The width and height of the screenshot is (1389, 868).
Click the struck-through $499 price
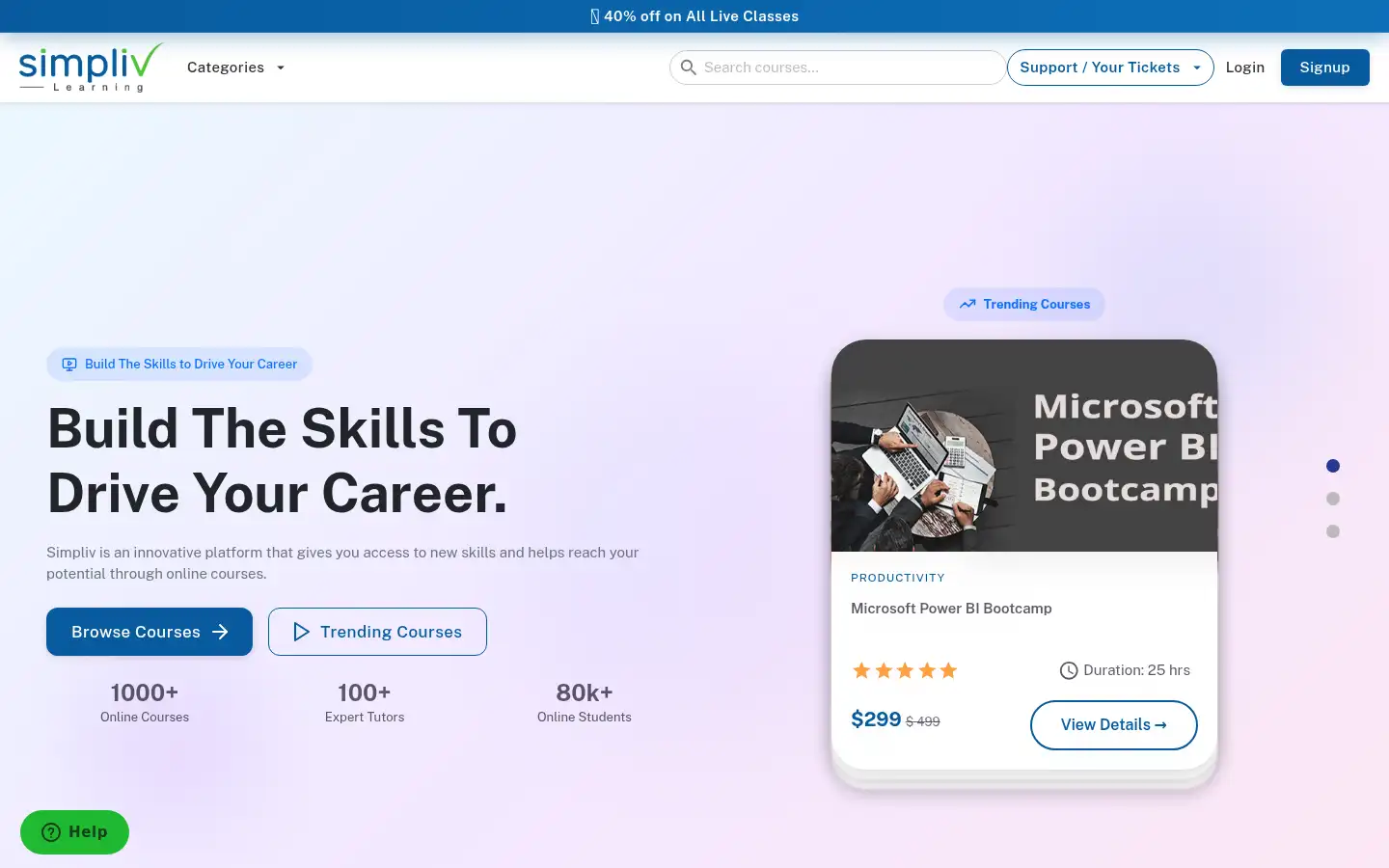(x=923, y=721)
